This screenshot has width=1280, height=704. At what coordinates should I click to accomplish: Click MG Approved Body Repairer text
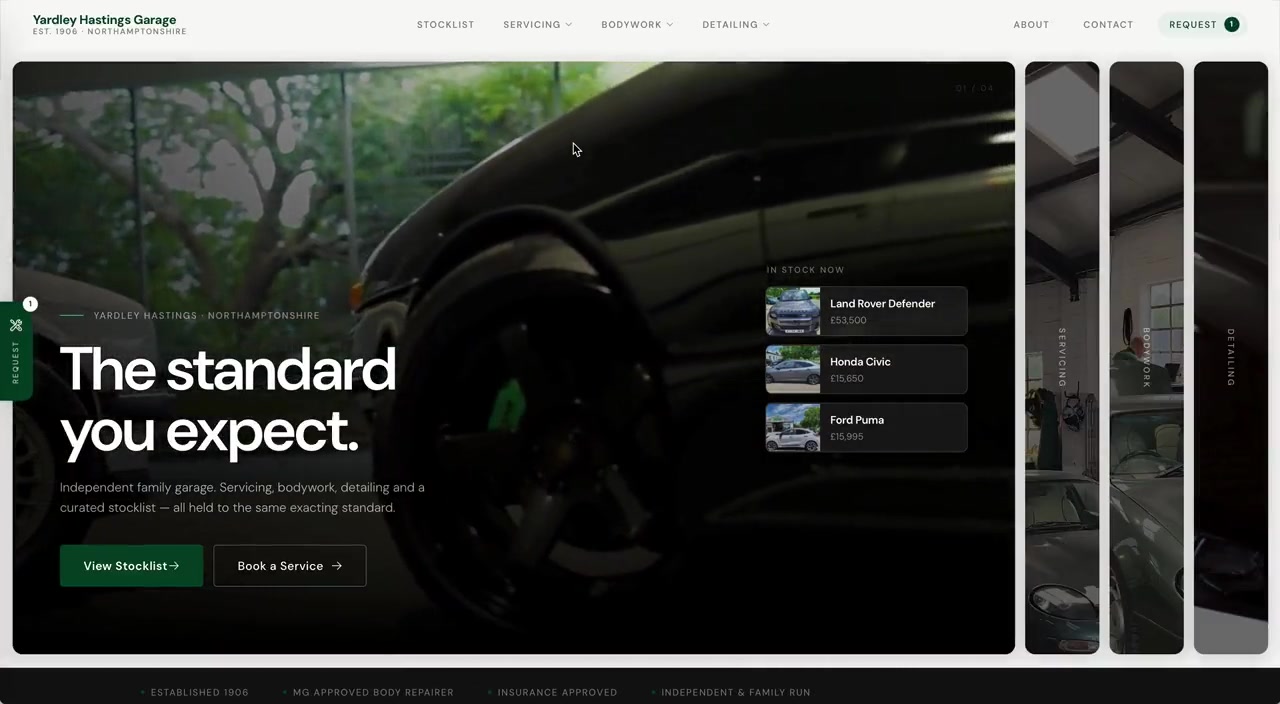point(373,692)
